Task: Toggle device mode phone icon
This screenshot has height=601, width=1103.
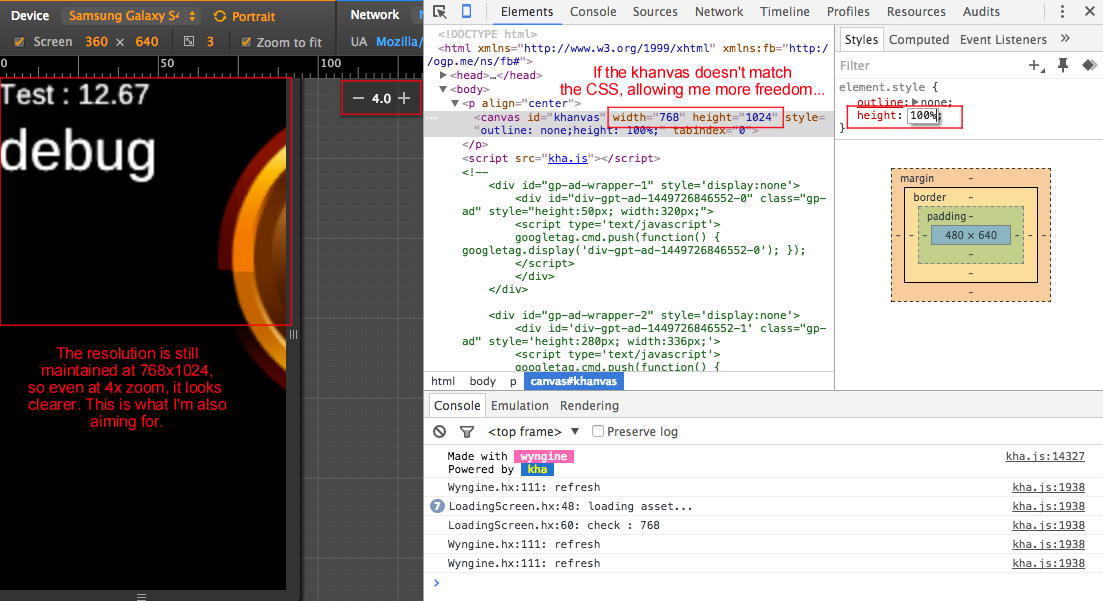Action: [x=466, y=11]
